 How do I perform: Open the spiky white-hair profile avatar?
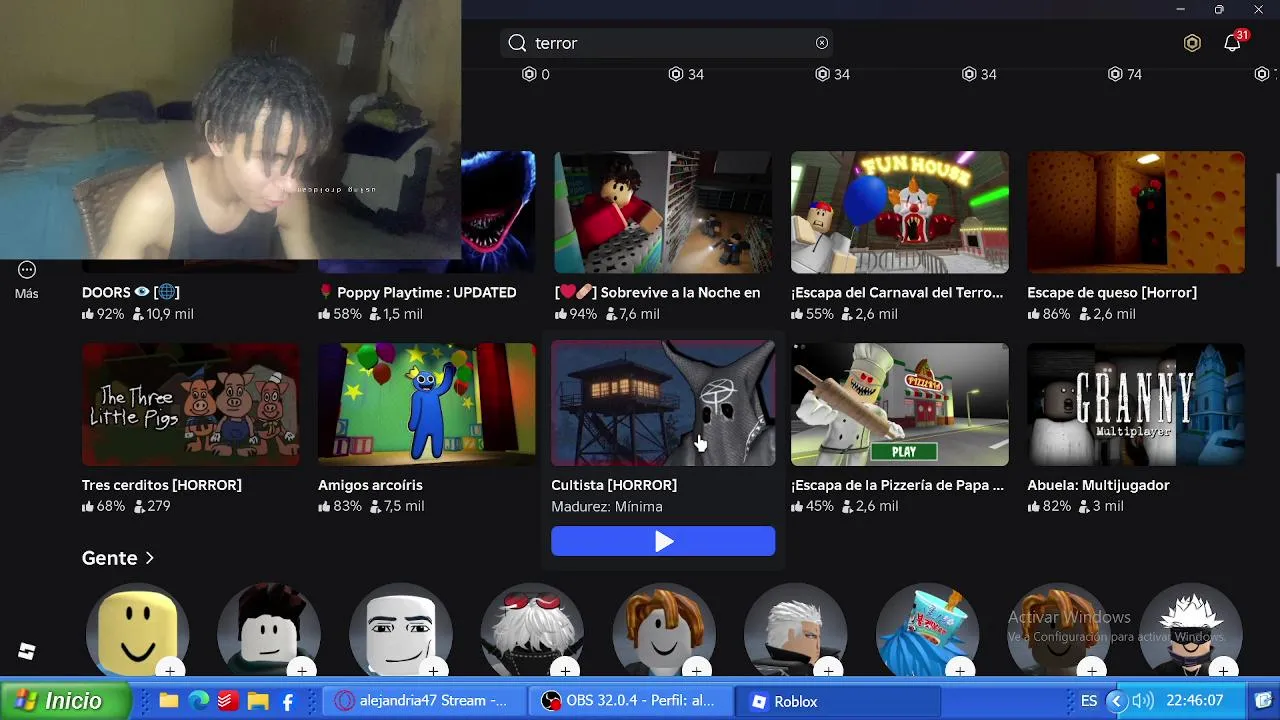[1191, 630]
